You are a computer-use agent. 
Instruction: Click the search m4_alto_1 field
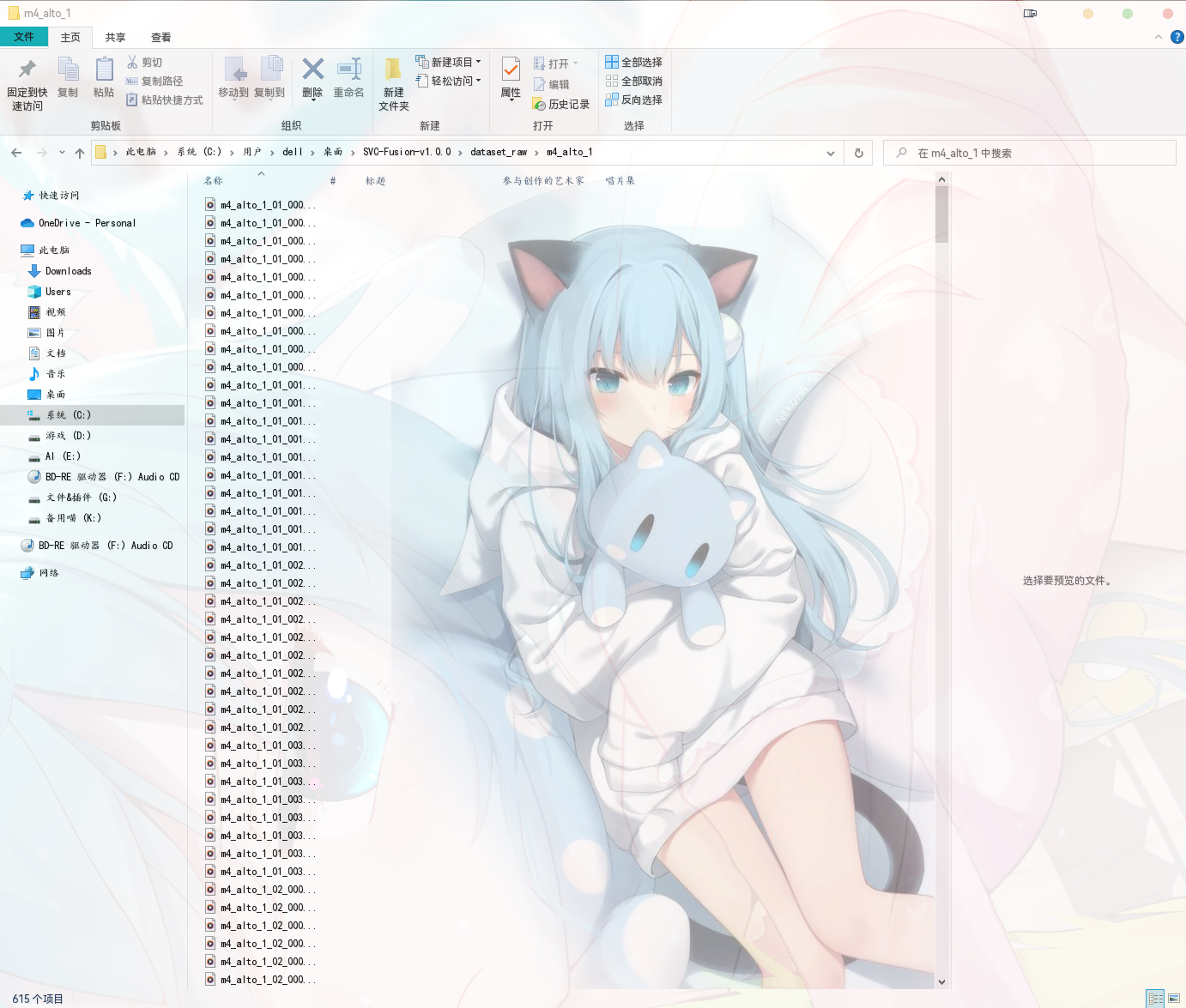1030,153
